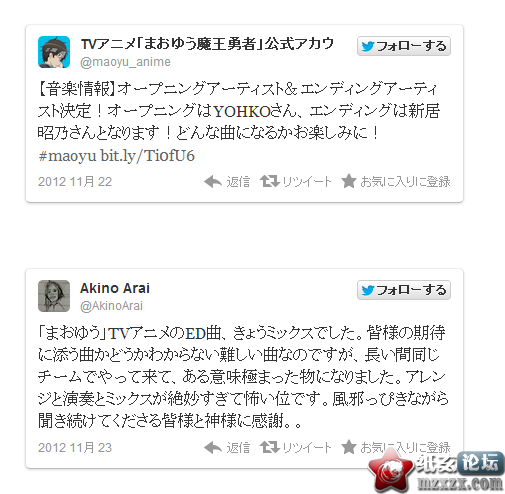Open the 2012 11月 22 timestamp

(75, 182)
